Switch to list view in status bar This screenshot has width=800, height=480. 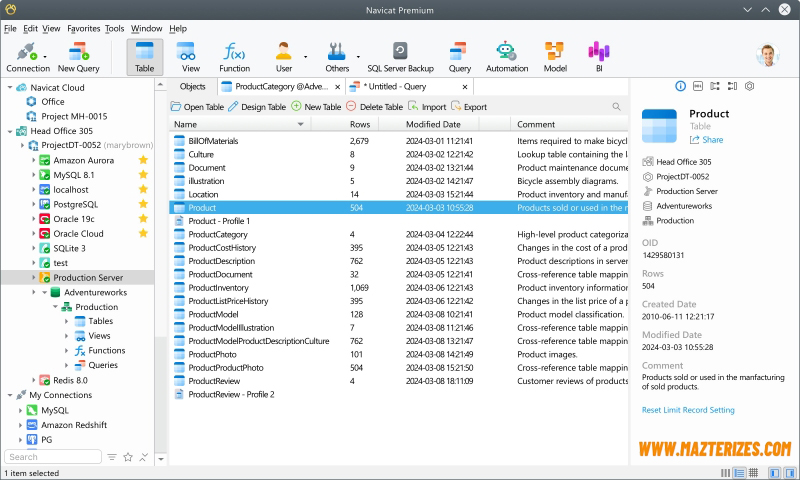point(724,473)
